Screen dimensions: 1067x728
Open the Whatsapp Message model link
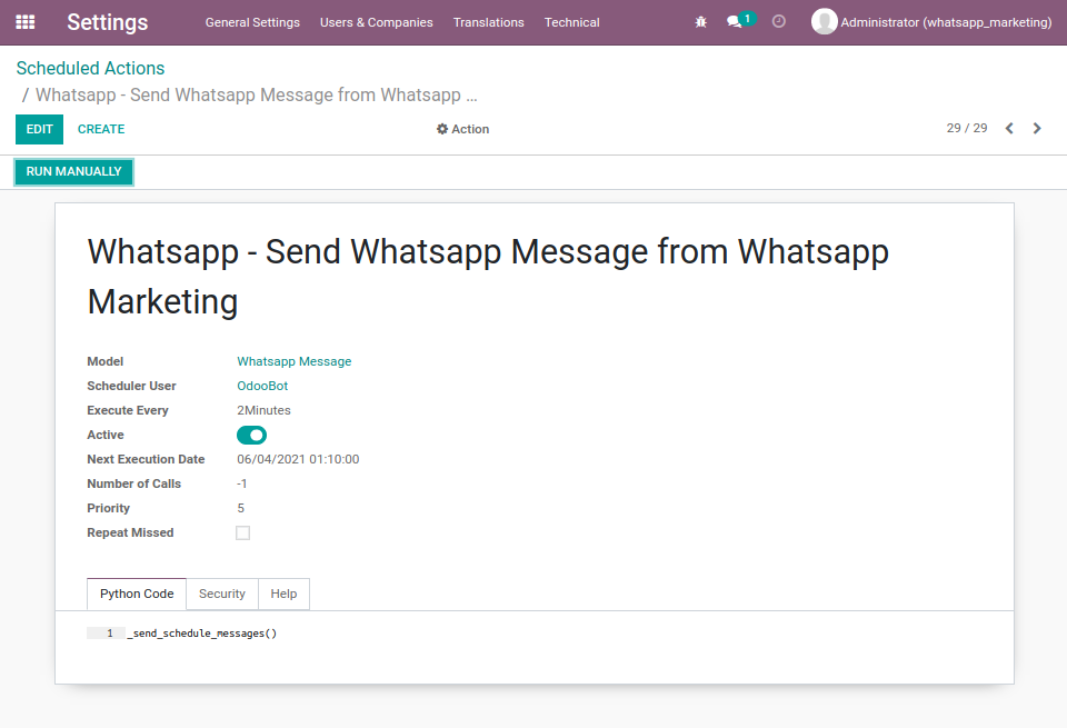294,361
